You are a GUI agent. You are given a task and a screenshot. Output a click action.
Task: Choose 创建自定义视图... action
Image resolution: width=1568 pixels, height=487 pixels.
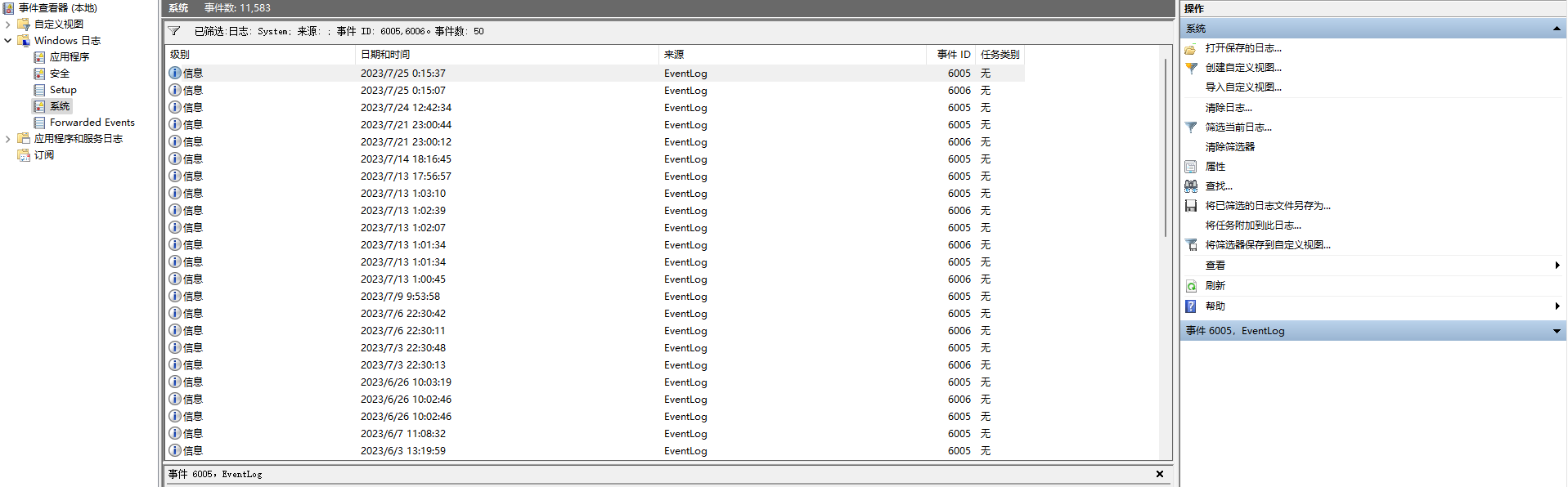click(1243, 68)
